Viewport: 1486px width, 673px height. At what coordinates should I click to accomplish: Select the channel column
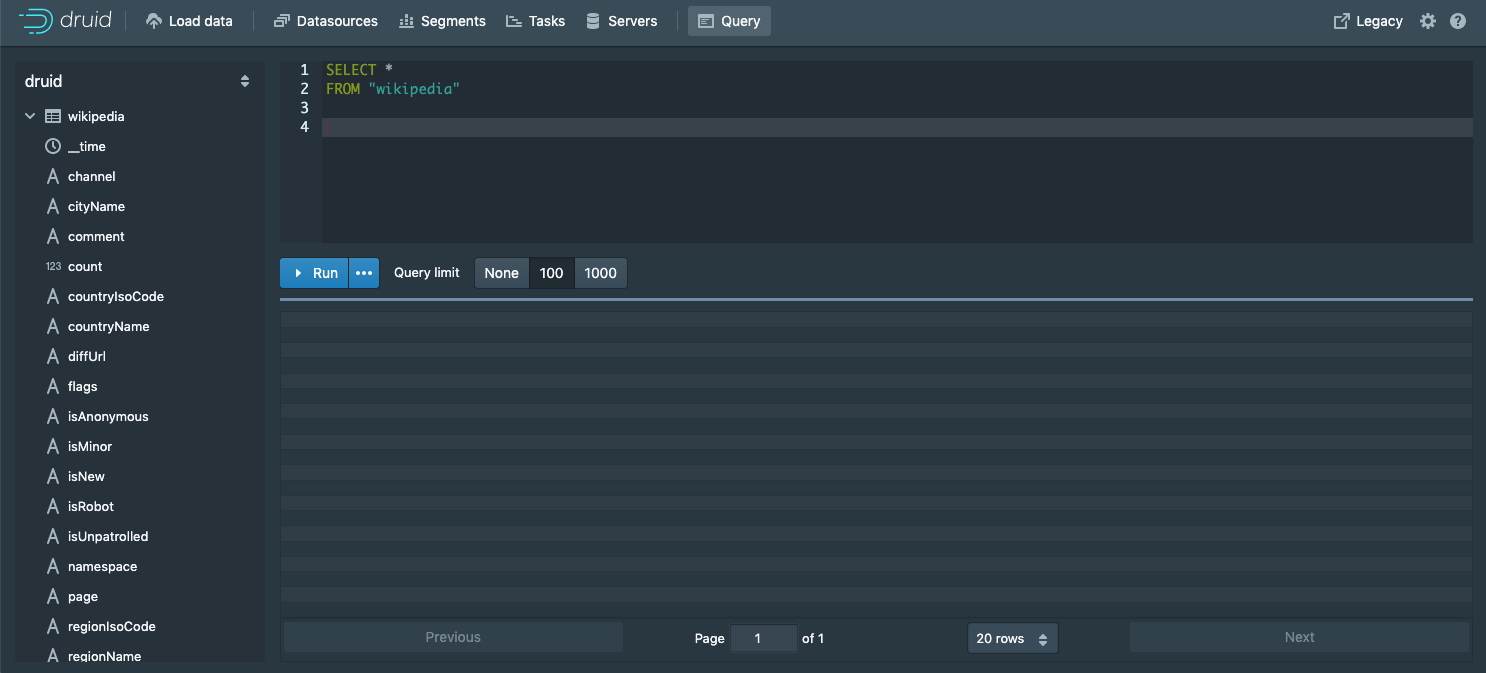[x=92, y=177]
